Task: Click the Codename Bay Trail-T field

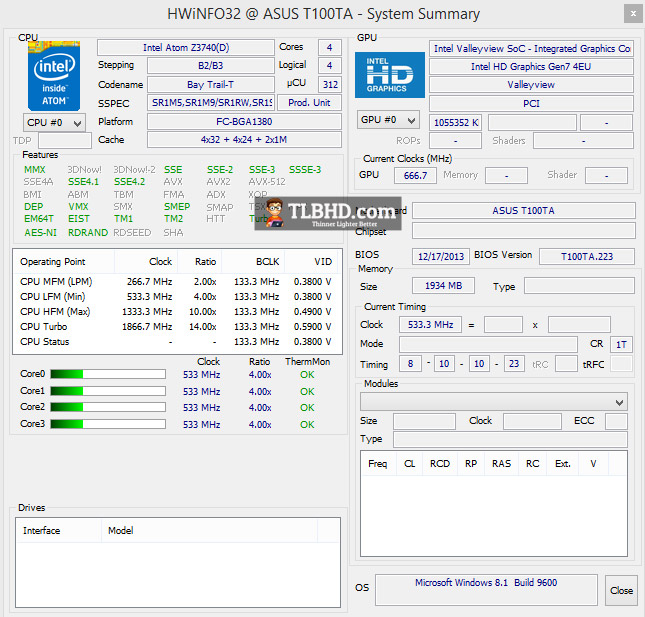Action: tap(211, 85)
